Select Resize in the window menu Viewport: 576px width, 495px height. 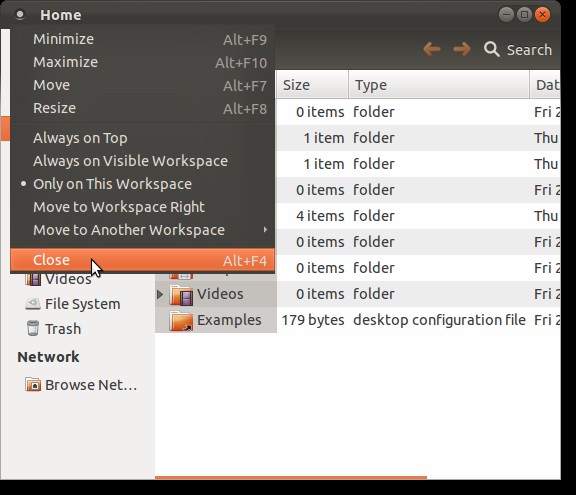click(143, 108)
